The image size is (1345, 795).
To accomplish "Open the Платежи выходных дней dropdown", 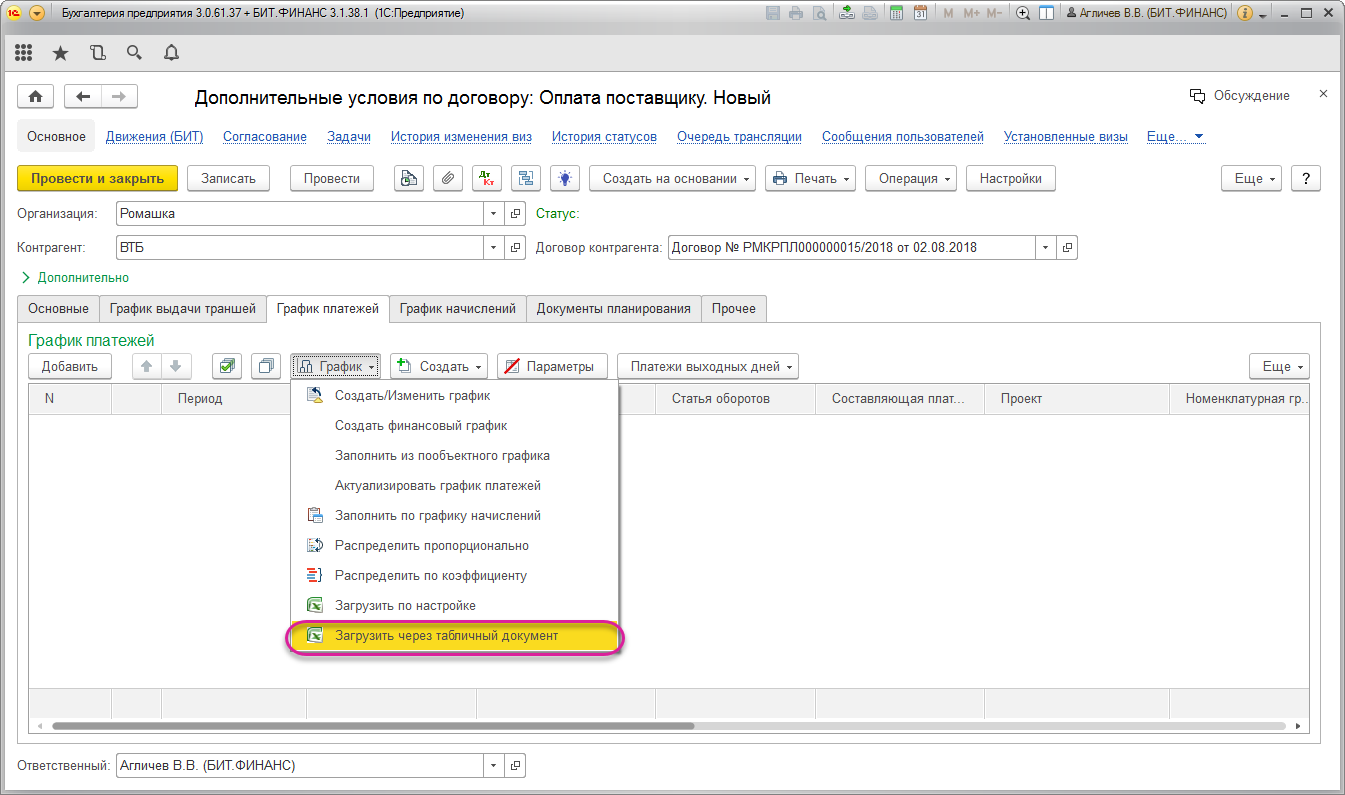I will pyautogui.click(x=708, y=366).
